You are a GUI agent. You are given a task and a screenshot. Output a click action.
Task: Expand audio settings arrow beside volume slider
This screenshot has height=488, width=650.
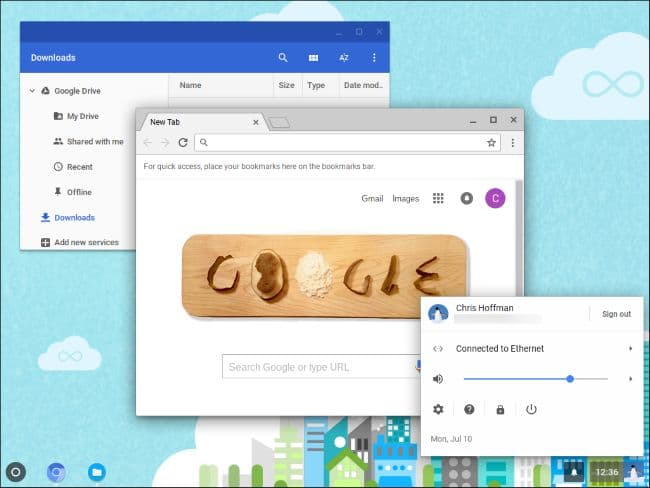pyautogui.click(x=630, y=379)
